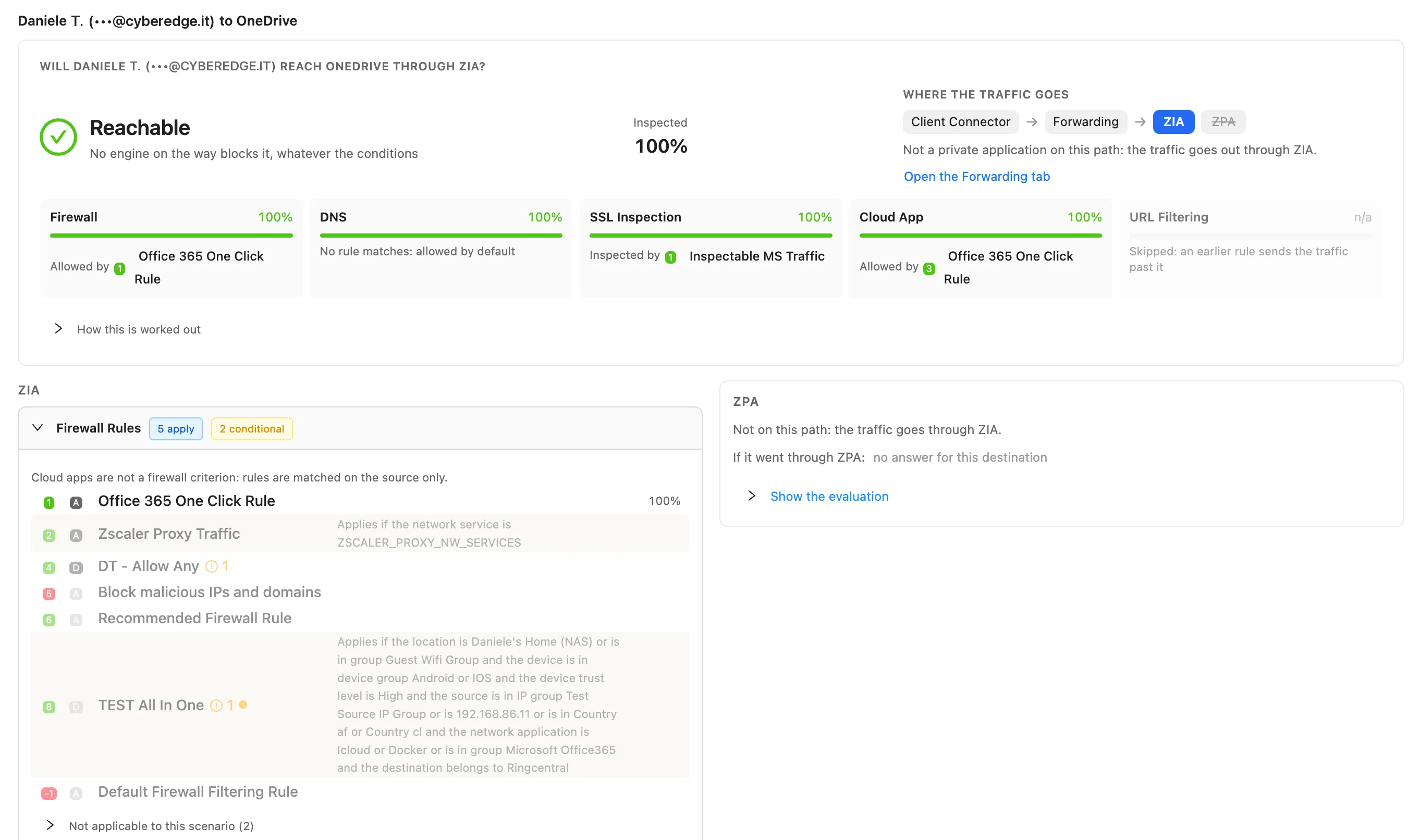This screenshot has width=1420, height=840.
Task: Click the green 1 badge beside Office 365 One Click Rule row
Action: click(49, 503)
